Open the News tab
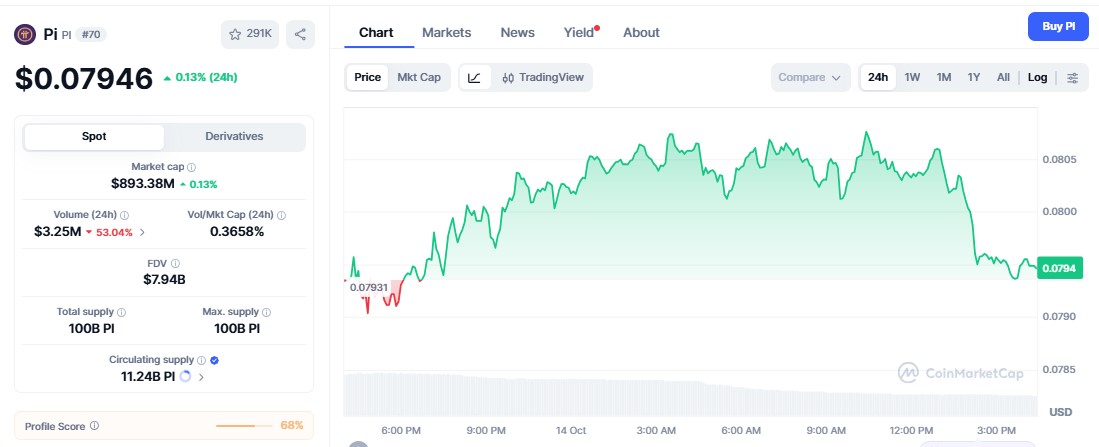The width and height of the screenshot is (1099, 447). point(517,33)
